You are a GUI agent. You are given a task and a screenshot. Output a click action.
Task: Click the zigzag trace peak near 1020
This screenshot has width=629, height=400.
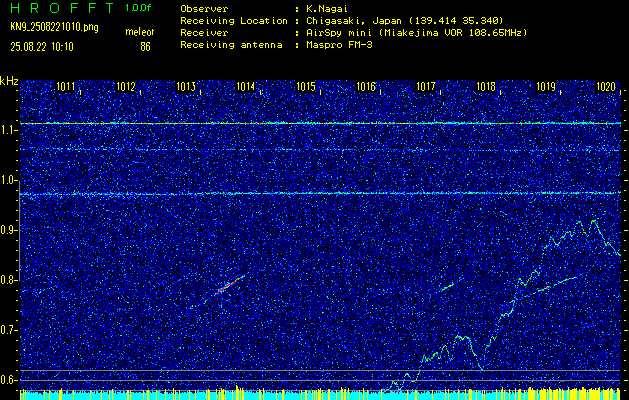(593, 220)
